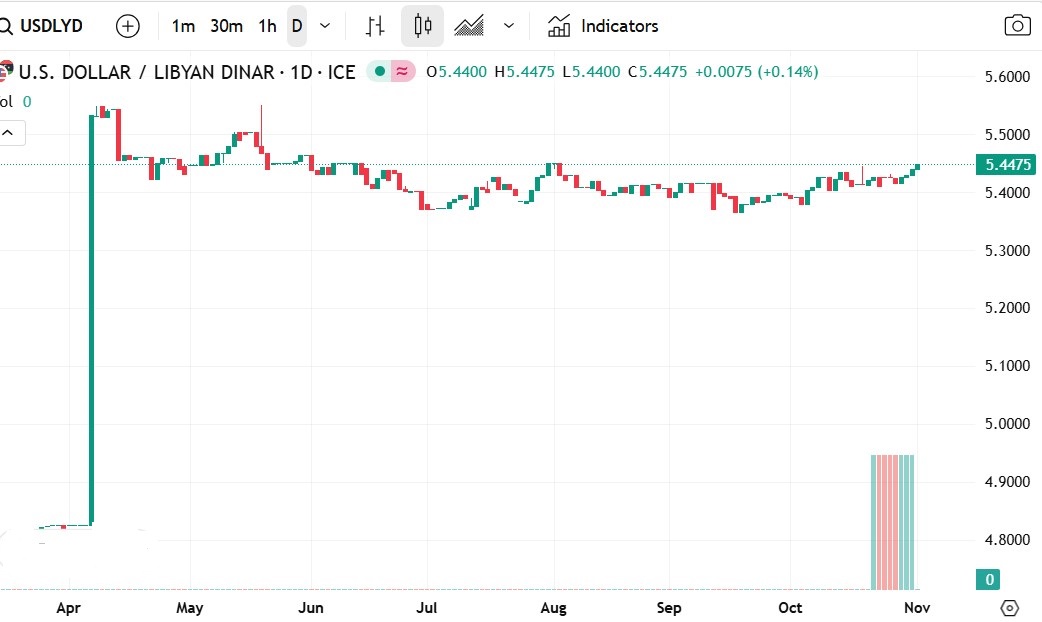This screenshot has height=622, width=1042.
Task: Toggle the pink approximate data mode badge
Action: [402, 71]
